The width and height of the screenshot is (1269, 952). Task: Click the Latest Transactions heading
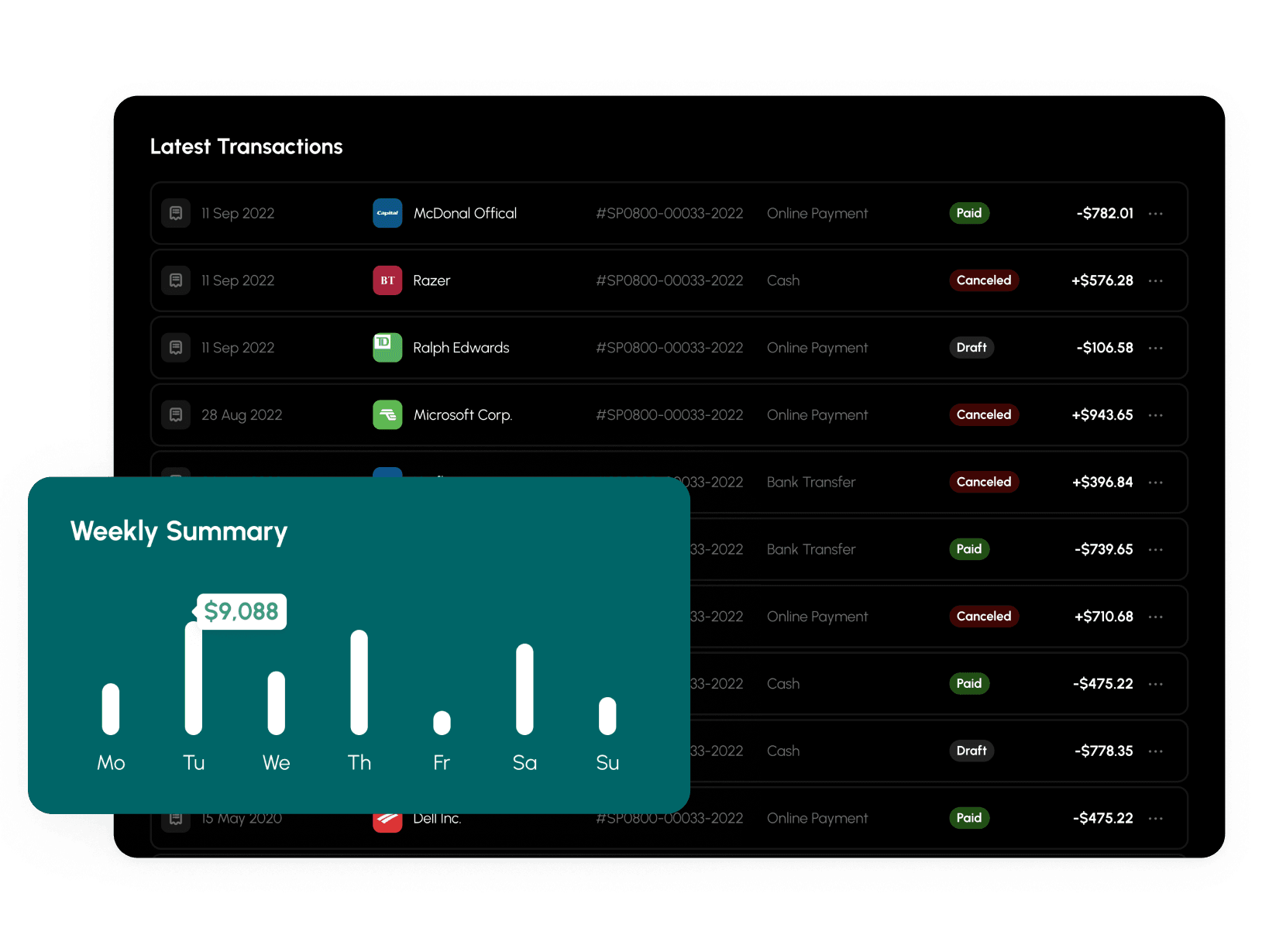pos(246,146)
